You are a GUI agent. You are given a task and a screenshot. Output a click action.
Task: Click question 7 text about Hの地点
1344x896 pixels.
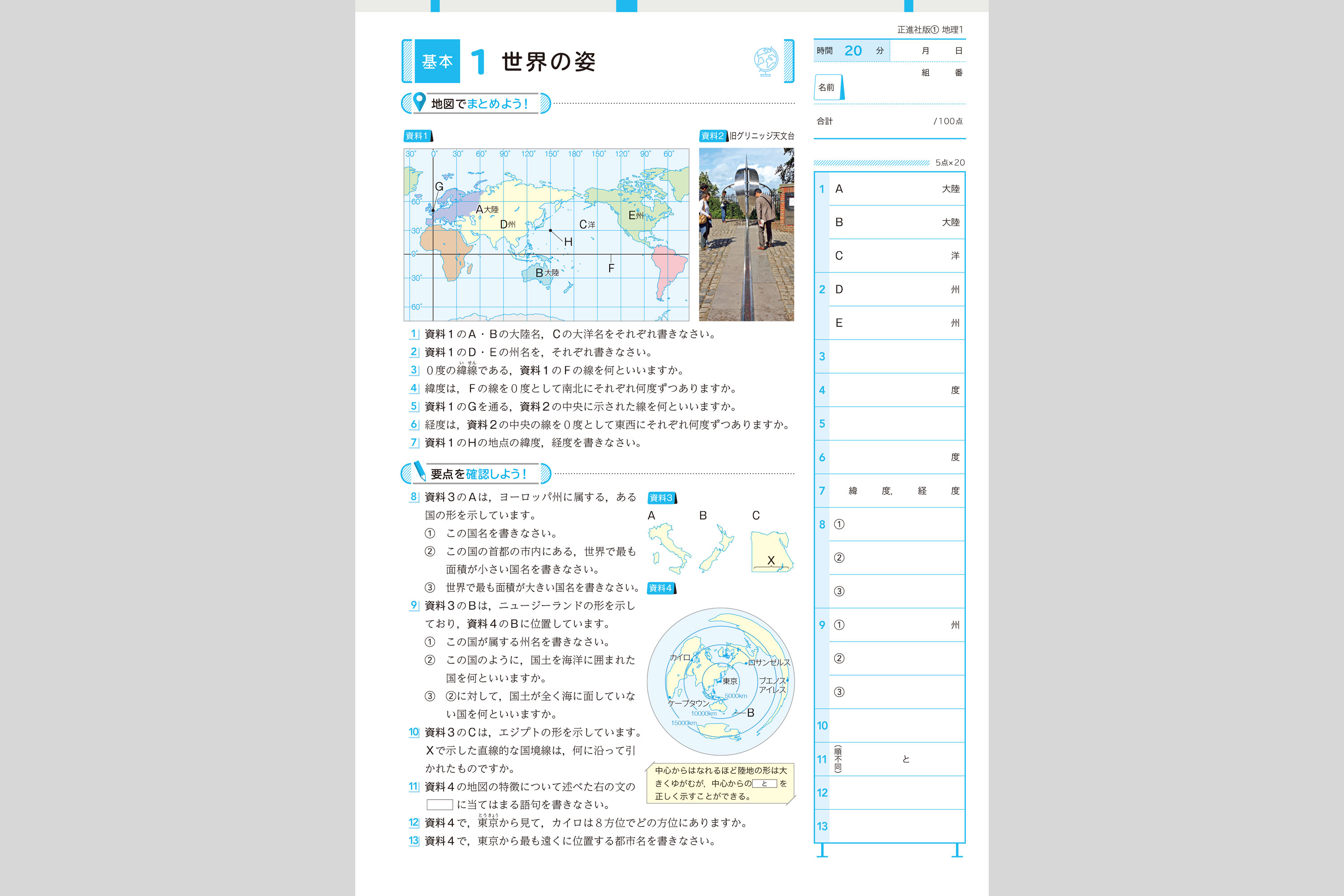[533, 443]
